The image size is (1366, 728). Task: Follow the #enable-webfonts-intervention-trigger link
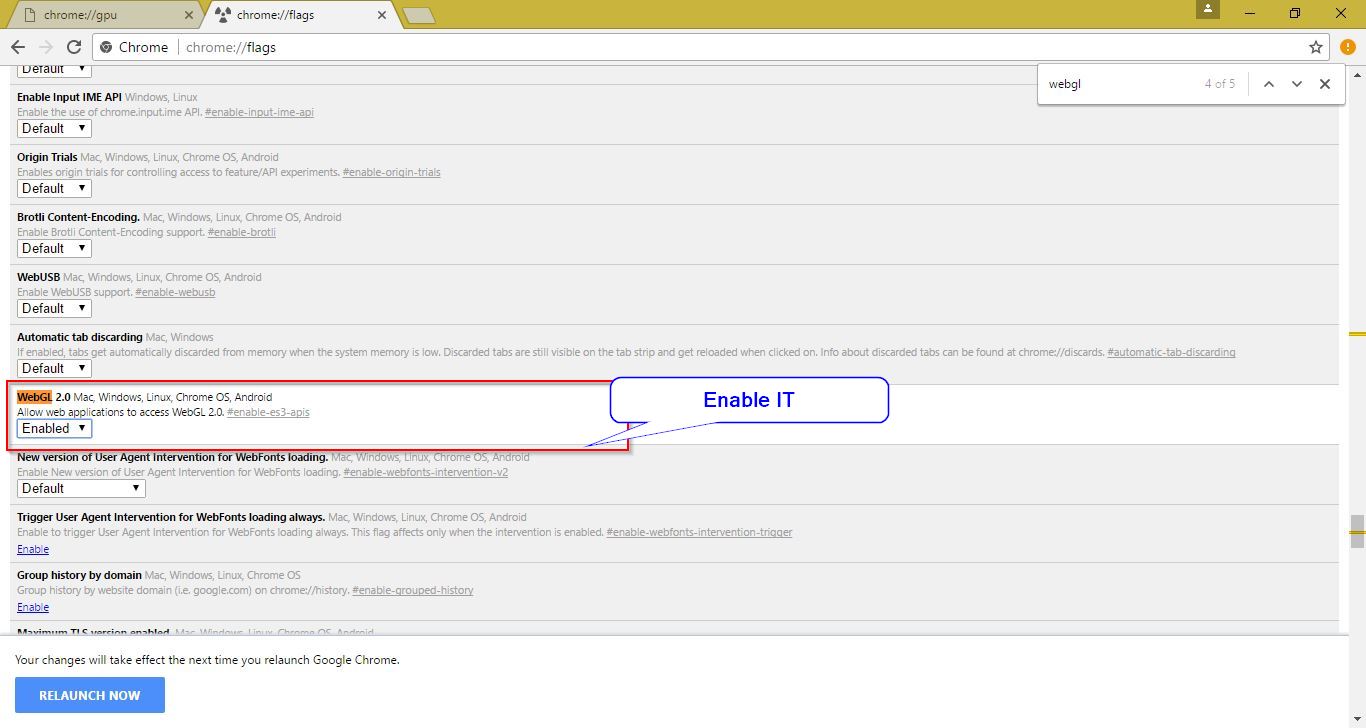699,532
